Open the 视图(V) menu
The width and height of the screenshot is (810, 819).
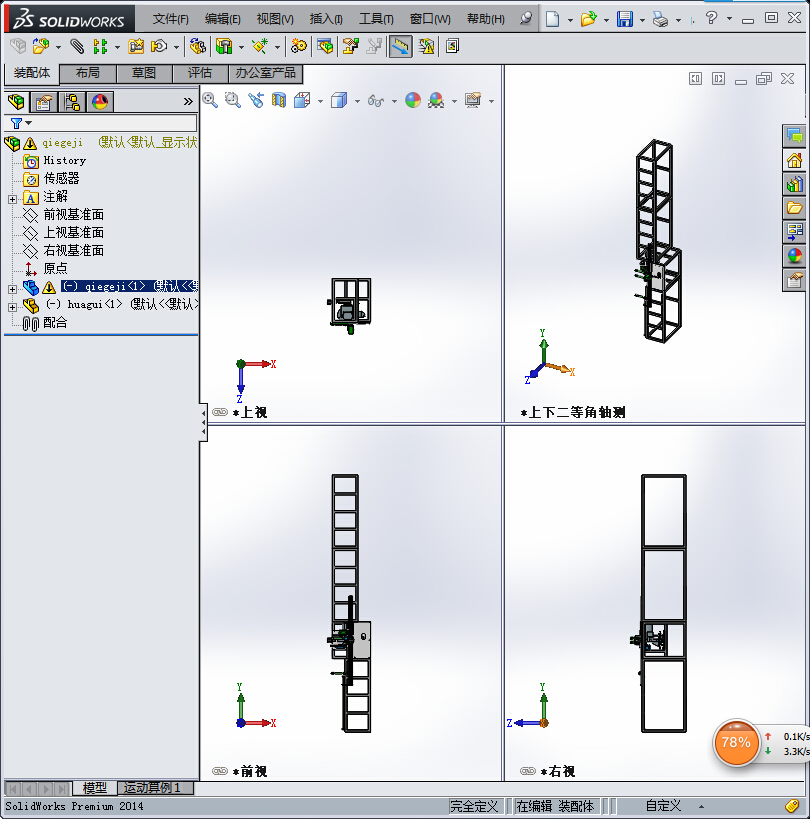(x=275, y=19)
